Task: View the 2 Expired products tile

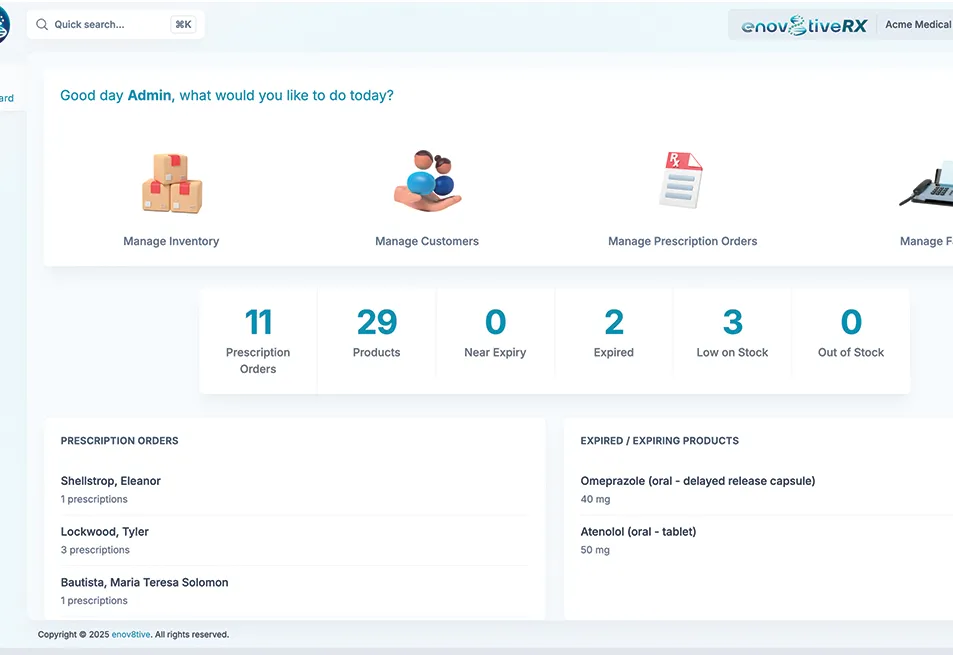Action: point(613,334)
